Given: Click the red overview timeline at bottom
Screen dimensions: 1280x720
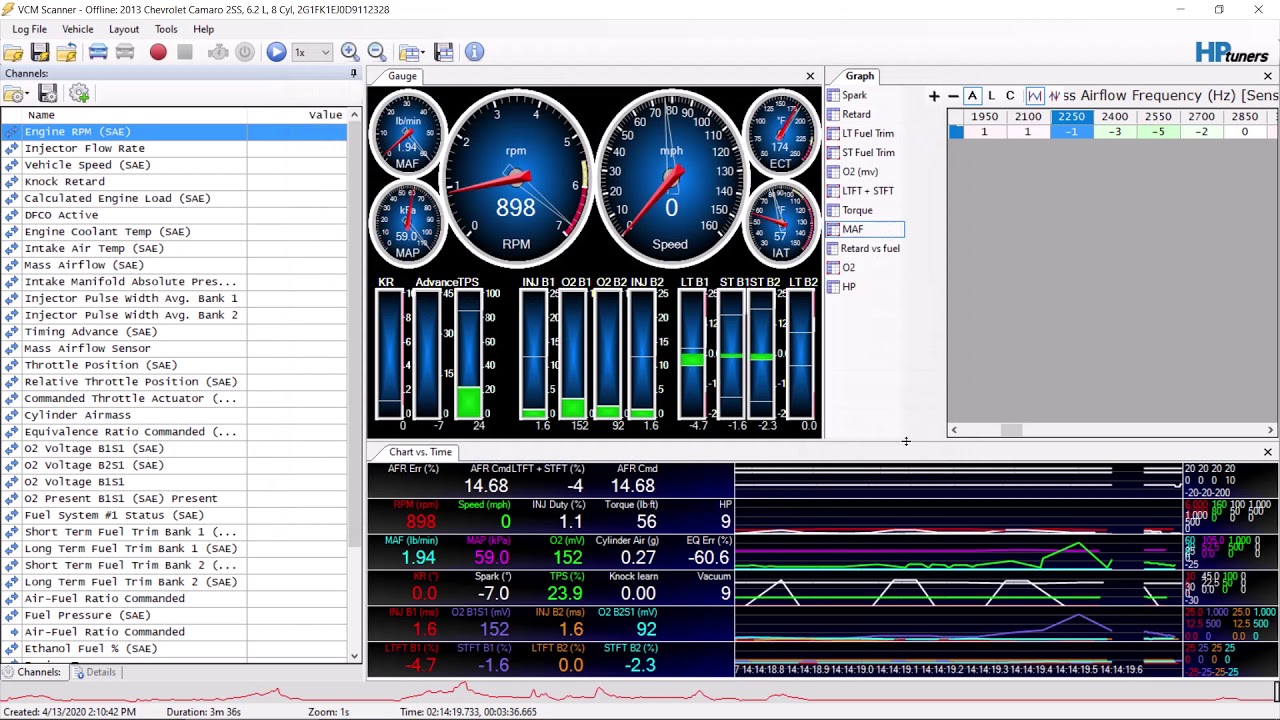Looking at the screenshot, I should pyautogui.click(x=638, y=692).
